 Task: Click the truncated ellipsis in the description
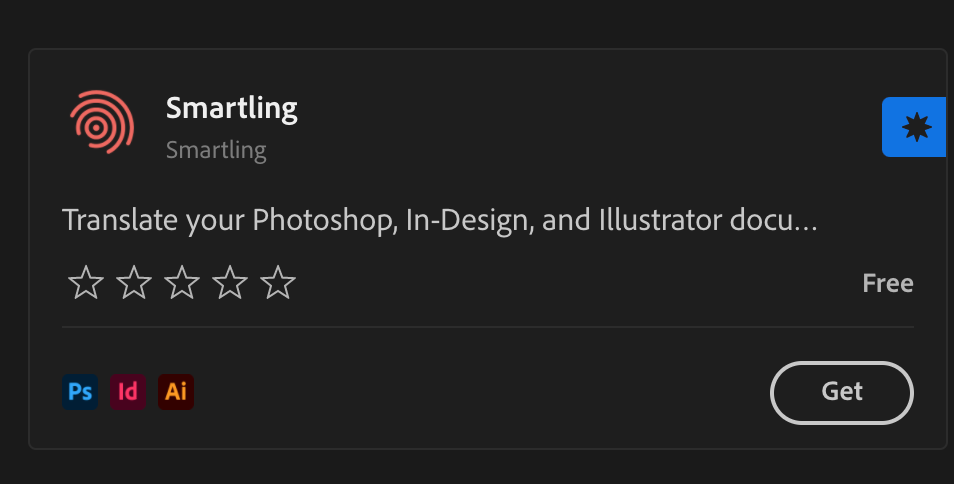[806, 223]
